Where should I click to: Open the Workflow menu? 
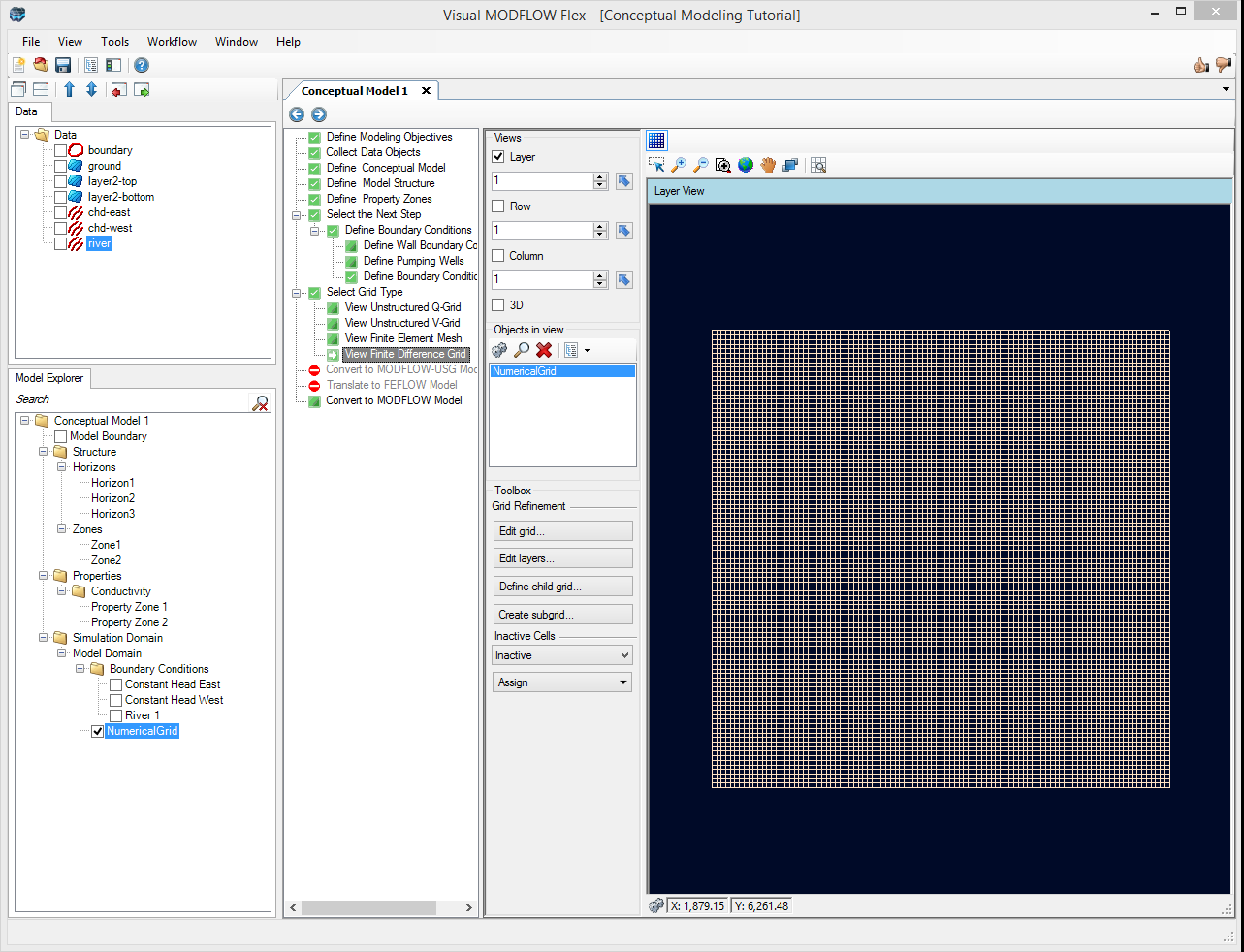(x=172, y=41)
